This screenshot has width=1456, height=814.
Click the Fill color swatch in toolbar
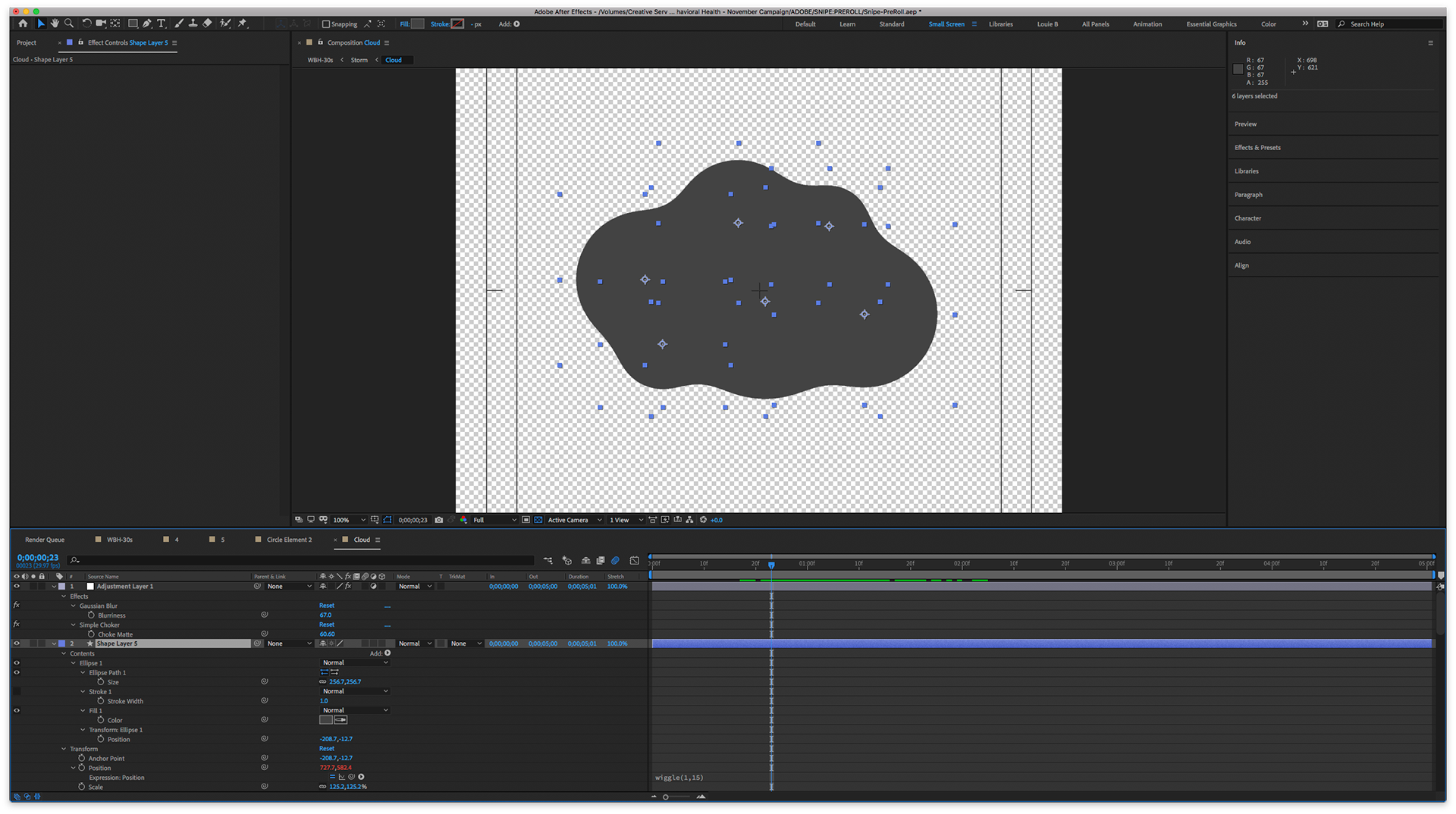pos(418,24)
